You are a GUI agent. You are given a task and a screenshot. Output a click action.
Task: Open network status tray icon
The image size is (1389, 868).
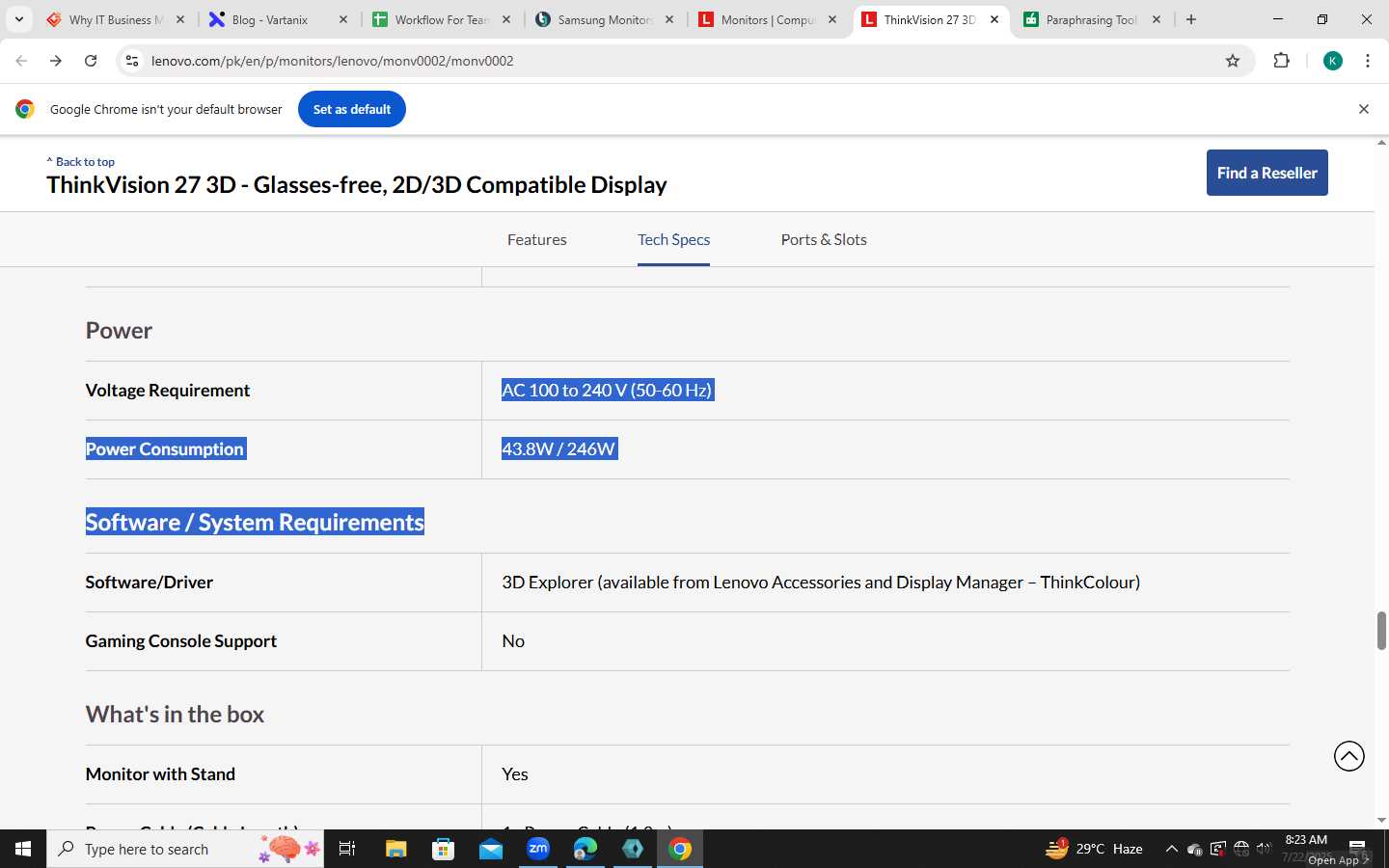pyautogui.click(x=1241, y=849)
